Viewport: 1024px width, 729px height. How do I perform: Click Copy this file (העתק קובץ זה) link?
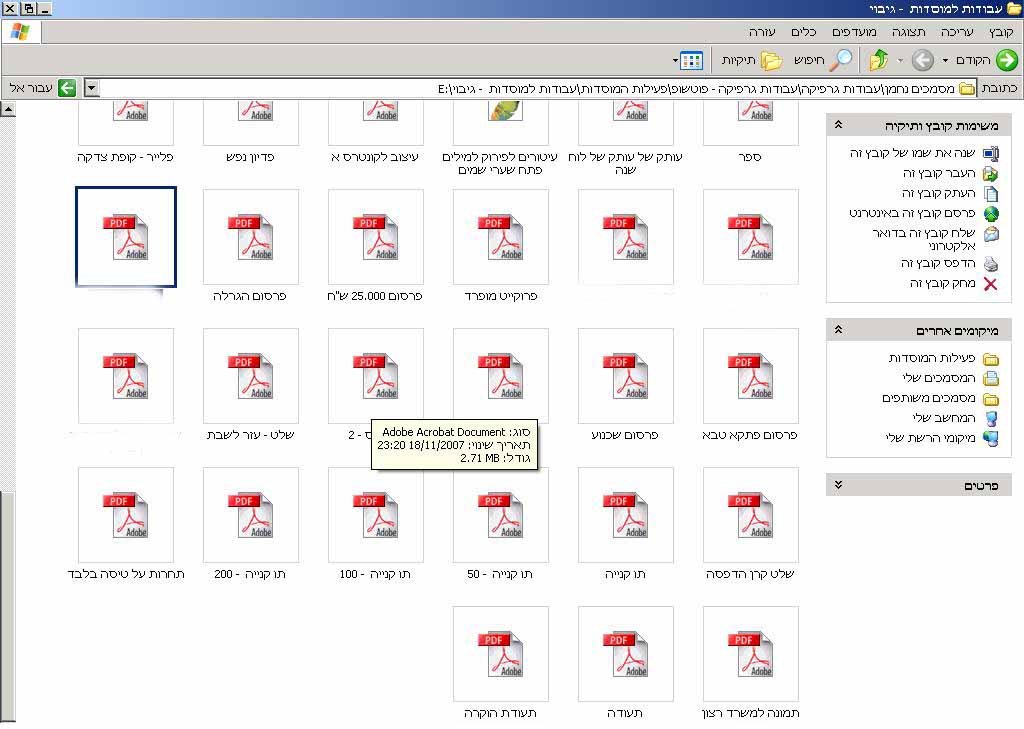click(938, 193)
